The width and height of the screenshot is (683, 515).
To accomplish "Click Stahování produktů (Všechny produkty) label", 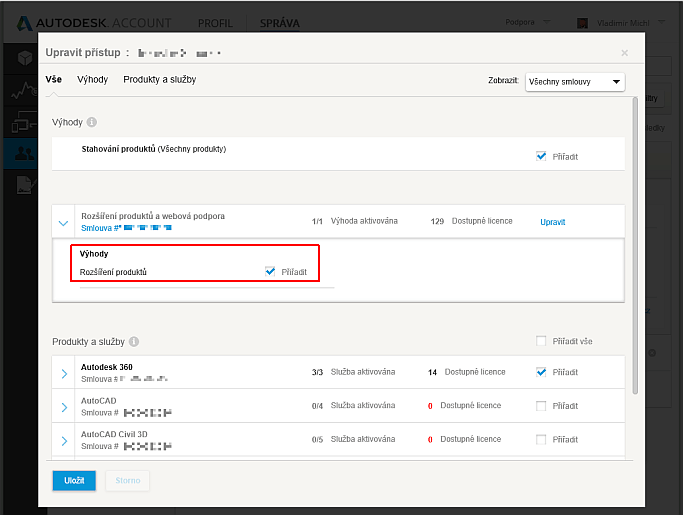I will 154,149.
